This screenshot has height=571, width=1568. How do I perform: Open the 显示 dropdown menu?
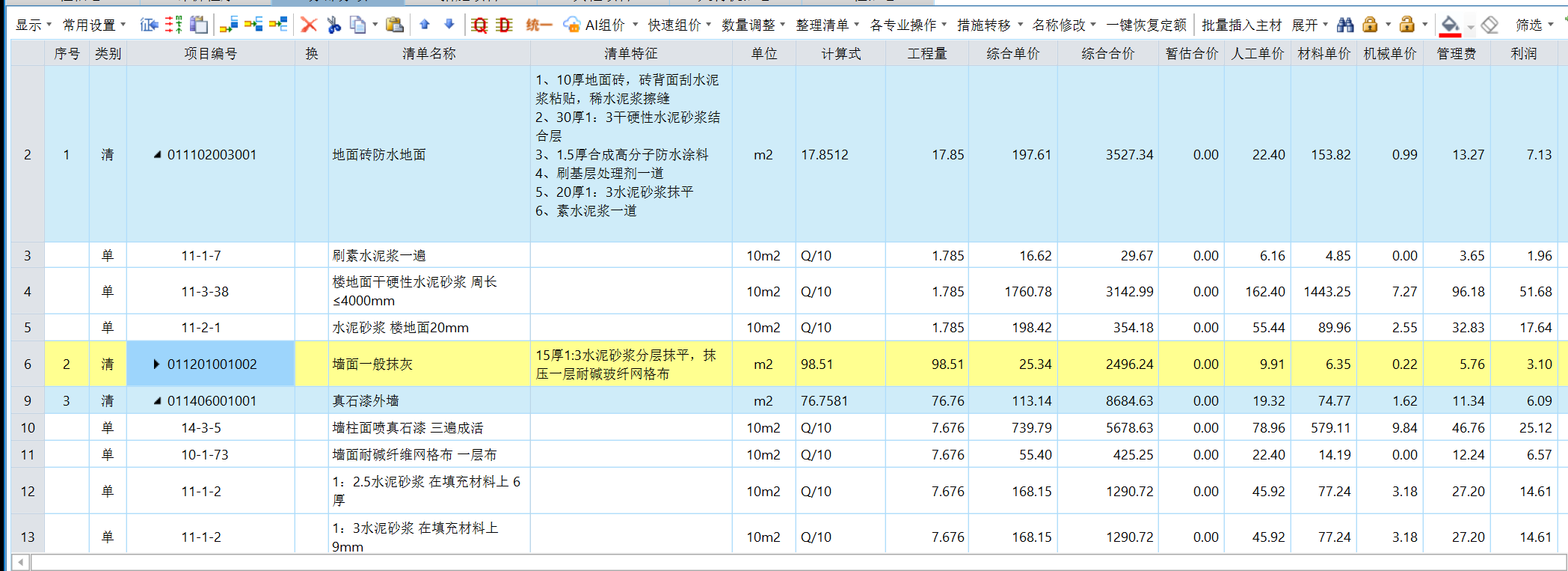tap(34, 25)
